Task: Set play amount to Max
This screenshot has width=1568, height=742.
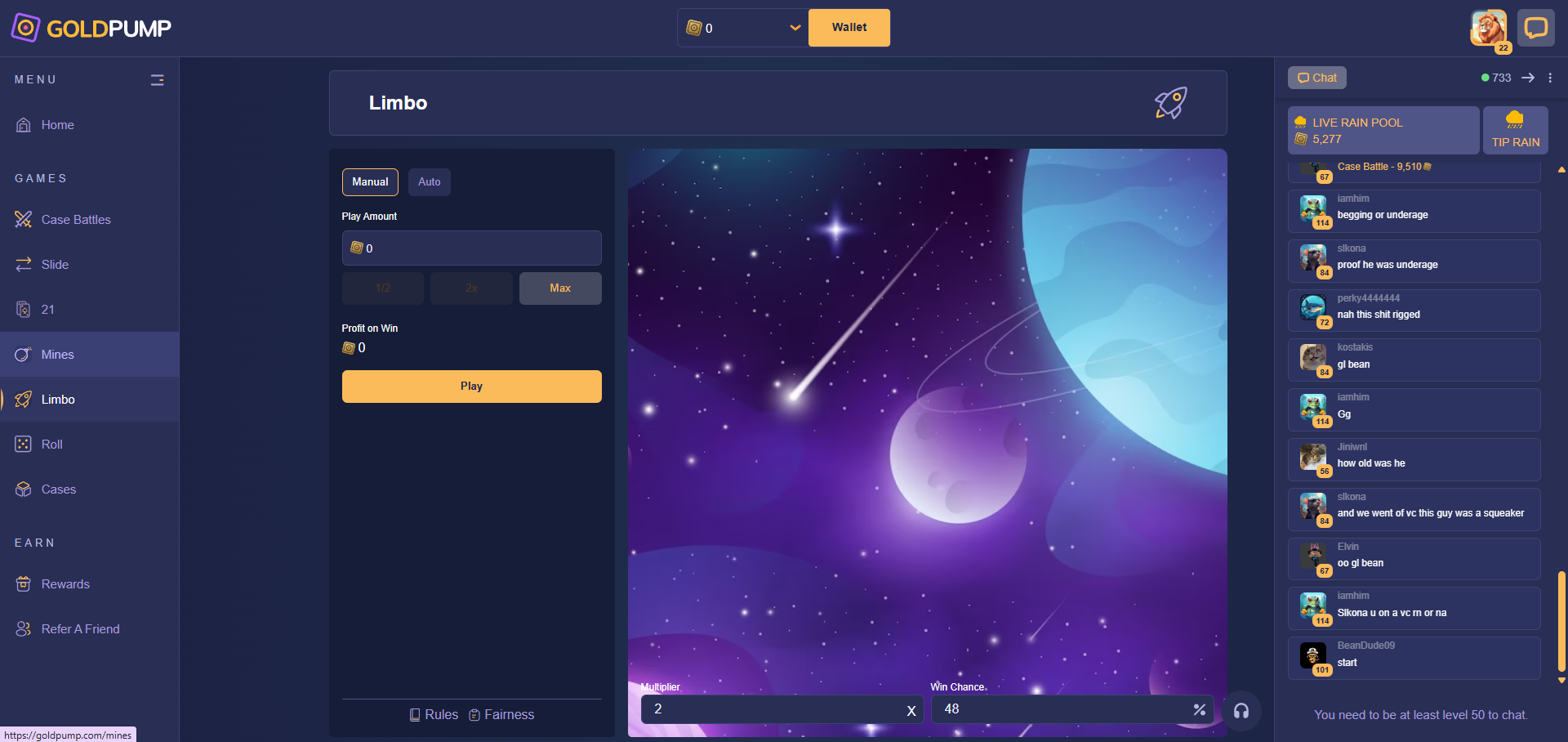Action: 560,288
